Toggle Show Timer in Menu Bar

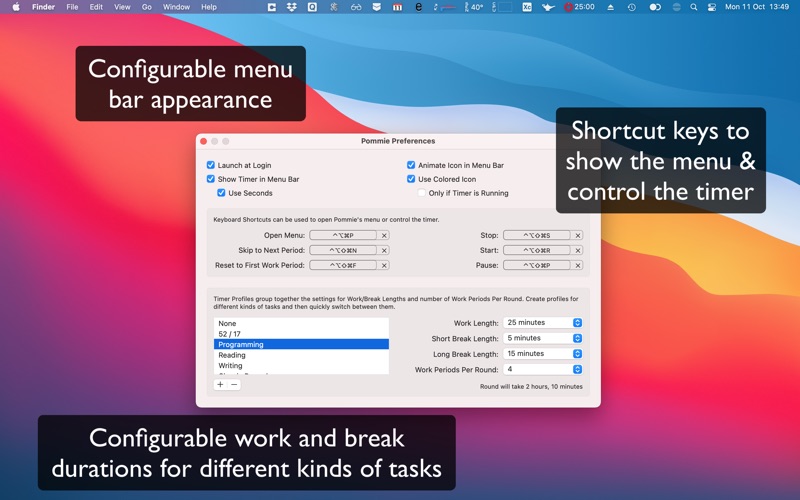211,179
